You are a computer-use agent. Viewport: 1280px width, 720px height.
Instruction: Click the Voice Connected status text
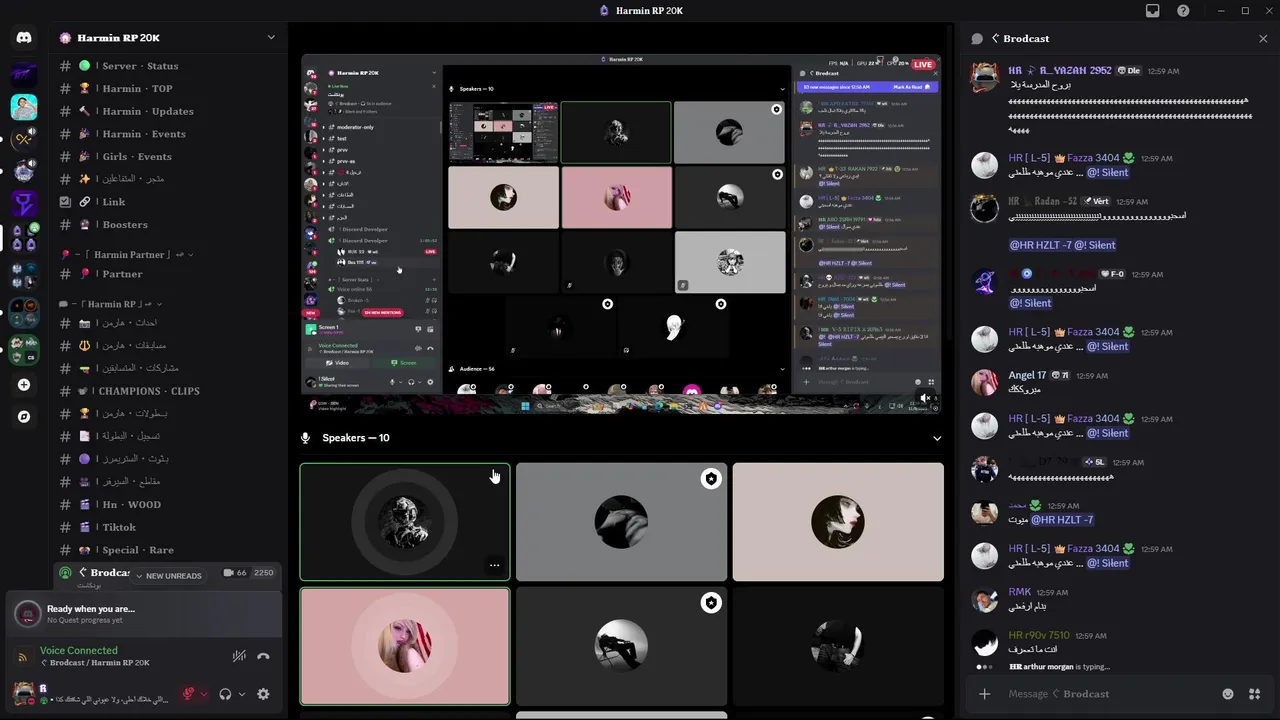(79, 651)
